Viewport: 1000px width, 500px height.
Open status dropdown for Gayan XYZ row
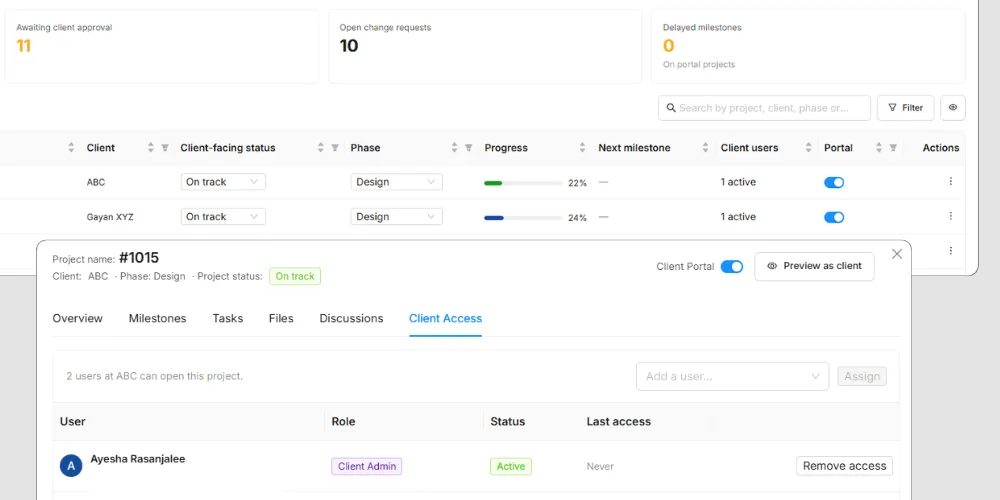(x=223, y=217)
